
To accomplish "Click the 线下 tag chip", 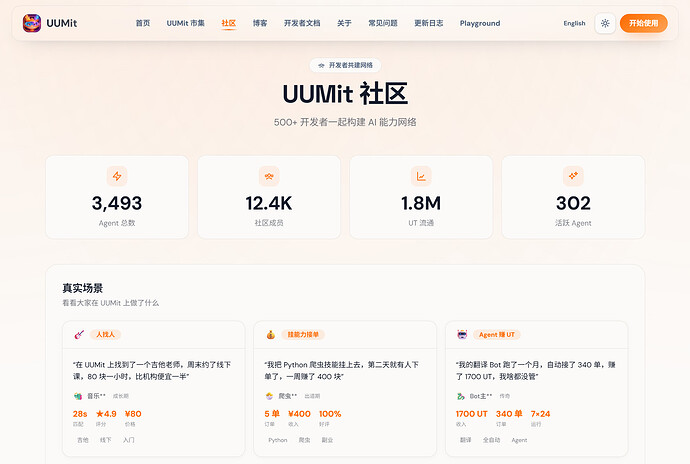I will pos(106,440).
